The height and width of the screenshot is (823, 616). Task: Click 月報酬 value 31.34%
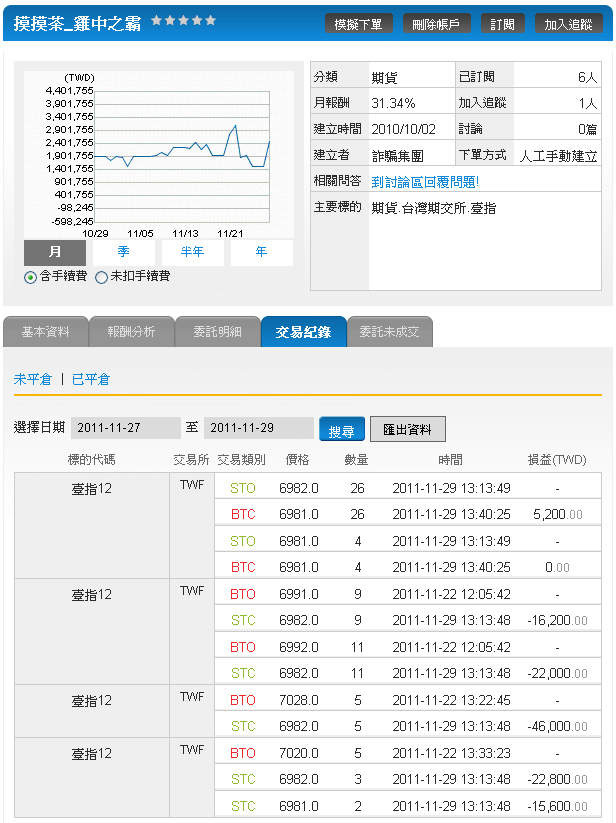tap(393, 103)
